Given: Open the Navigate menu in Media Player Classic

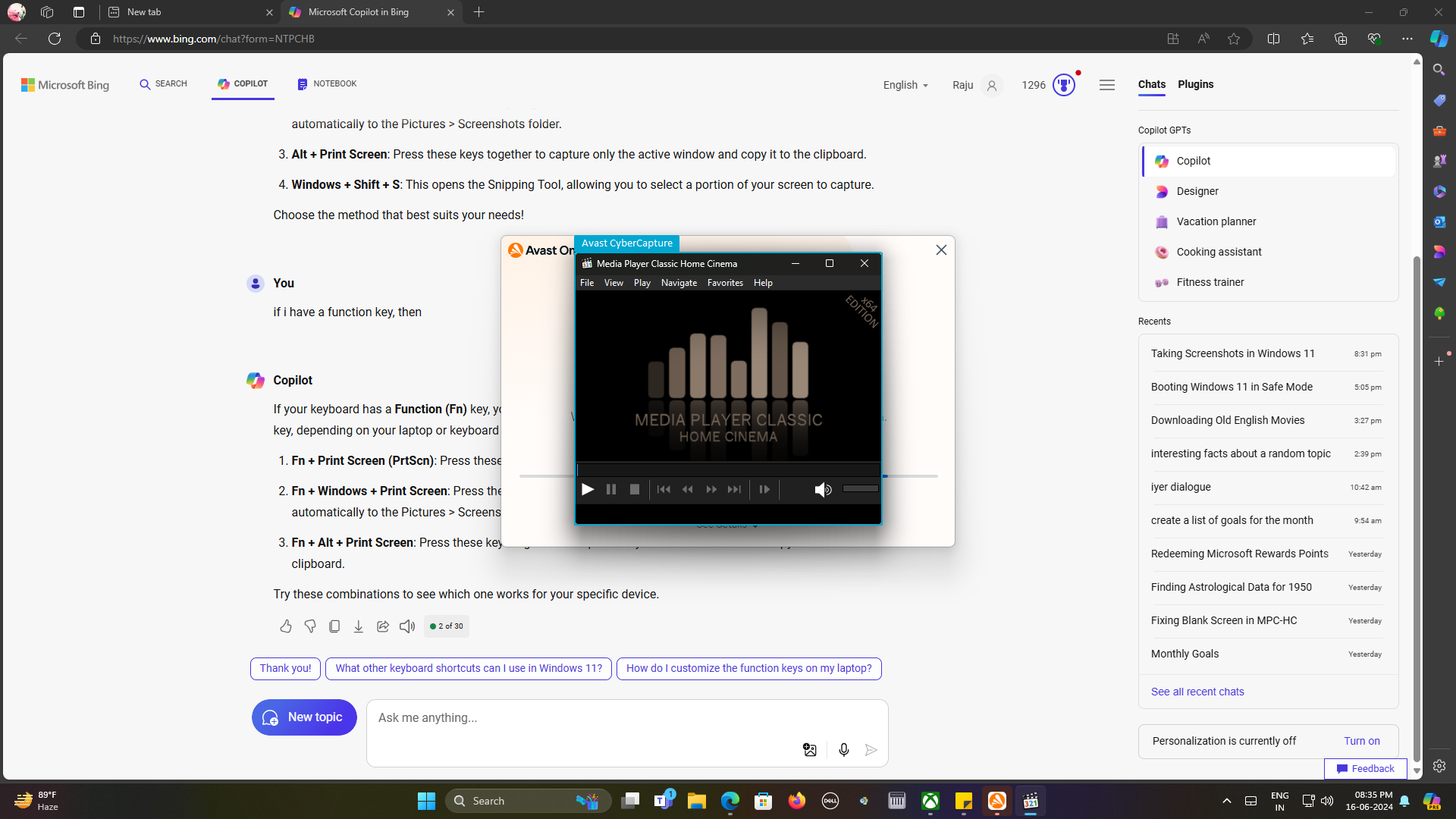Looking at the screenshot, I should coord(679,283).
